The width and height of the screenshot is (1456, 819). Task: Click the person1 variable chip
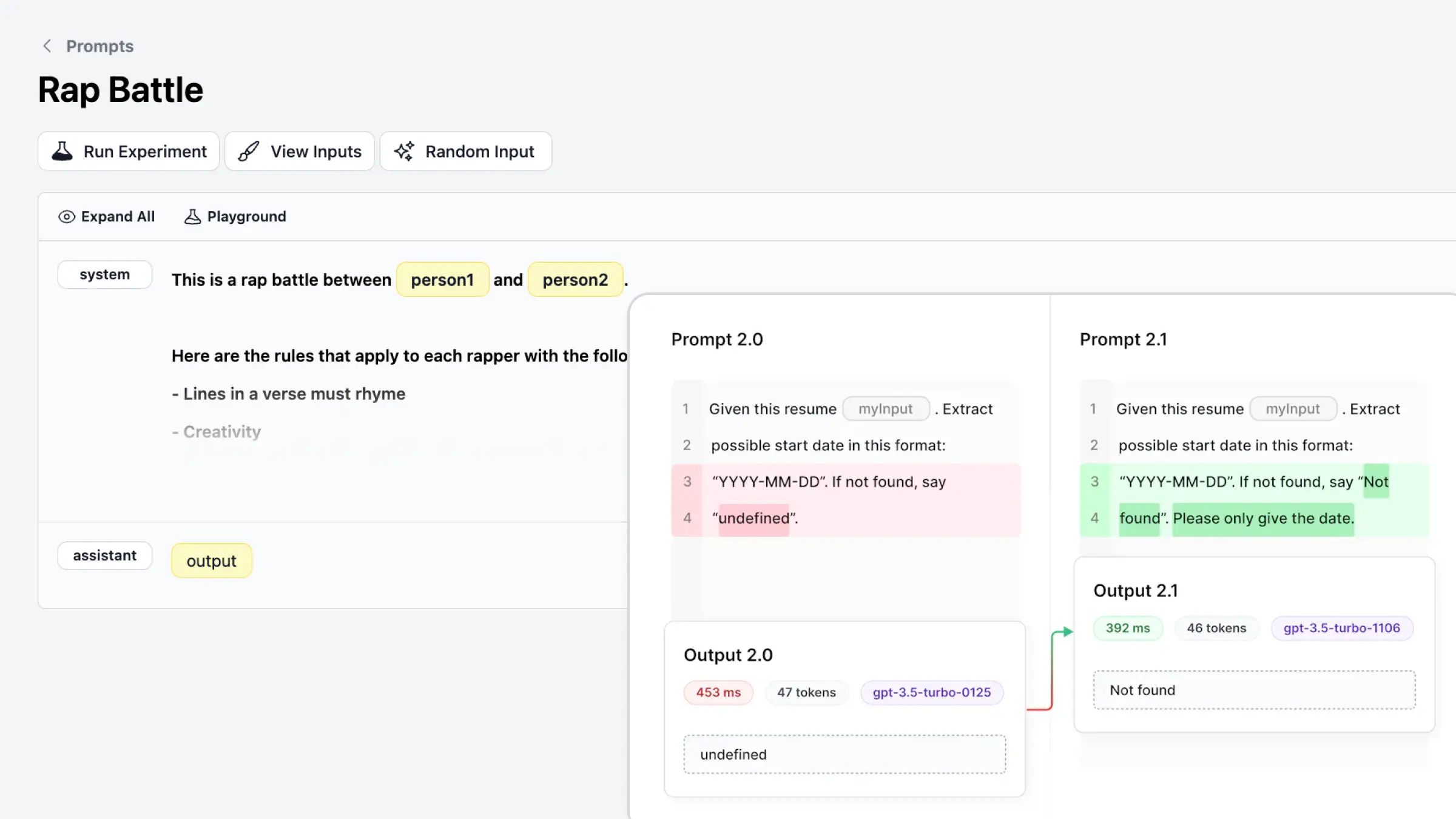[x=442, y=280]
